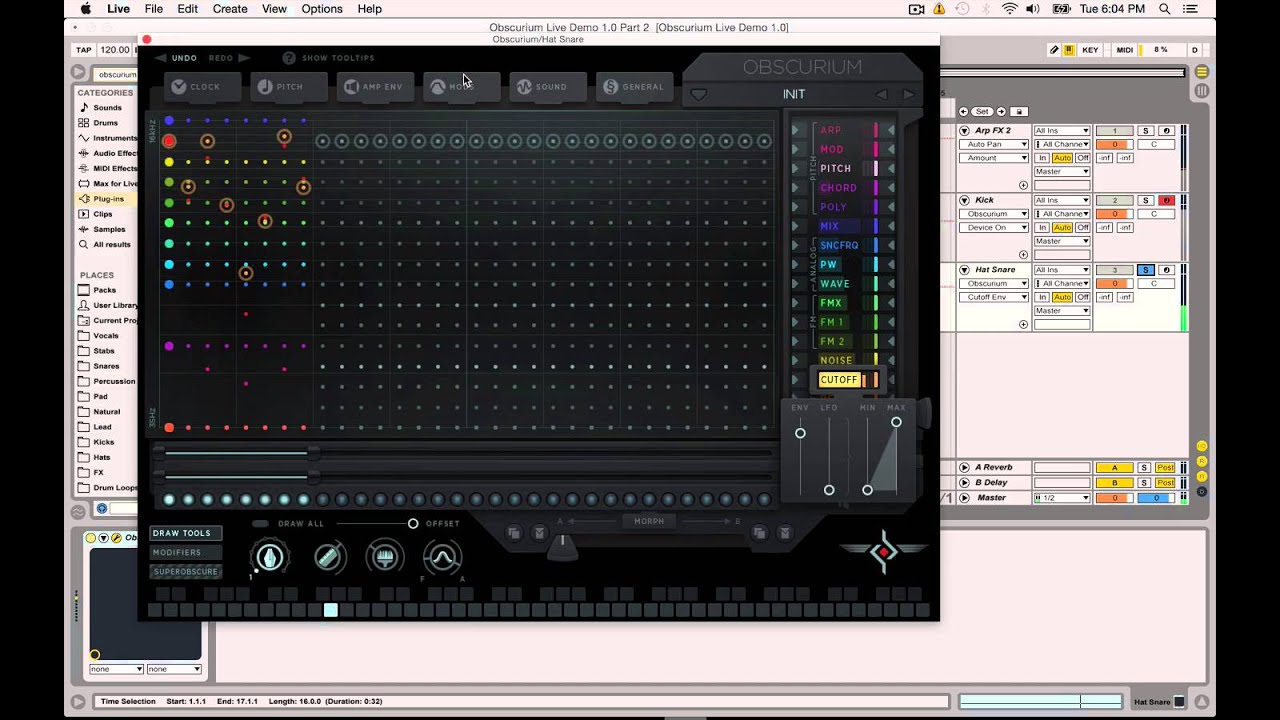Open the Clock tab in Obscurium
The width and height of the screenshot is (1280, 720).
point(203,87)
